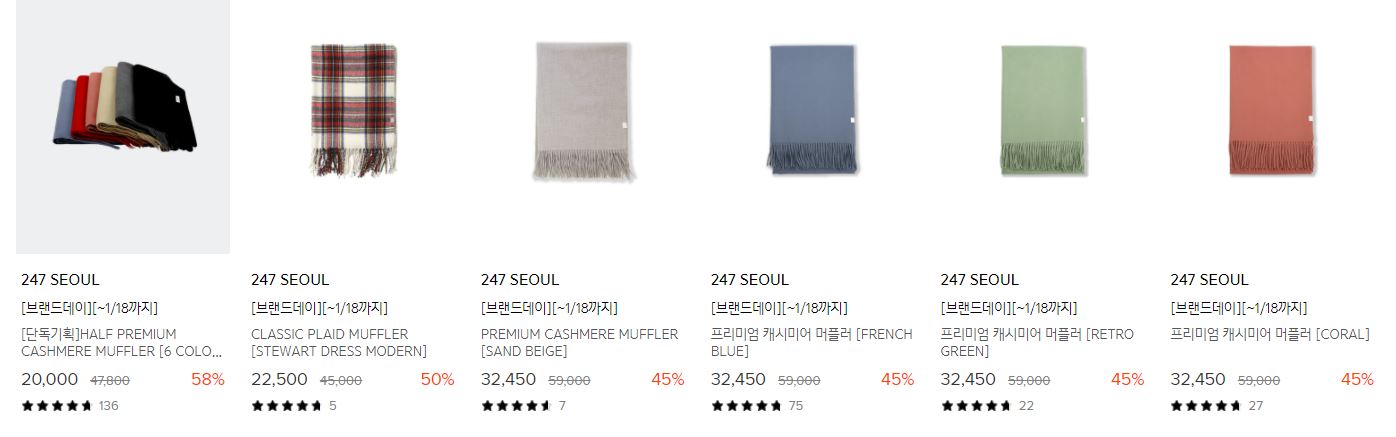The image size is (1396, 437).
Task: Open the 프리미엄 캐시미어 머플러 [RETRO GREEN] link
Action: point(1037,343)
